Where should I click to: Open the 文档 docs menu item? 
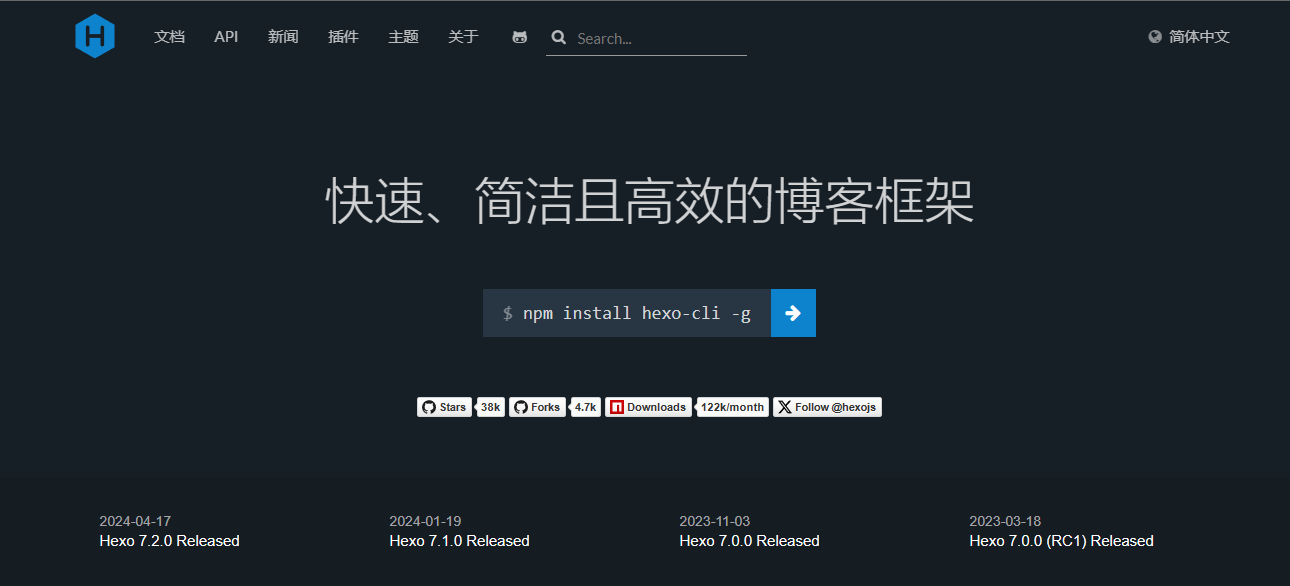coord(169,37)
